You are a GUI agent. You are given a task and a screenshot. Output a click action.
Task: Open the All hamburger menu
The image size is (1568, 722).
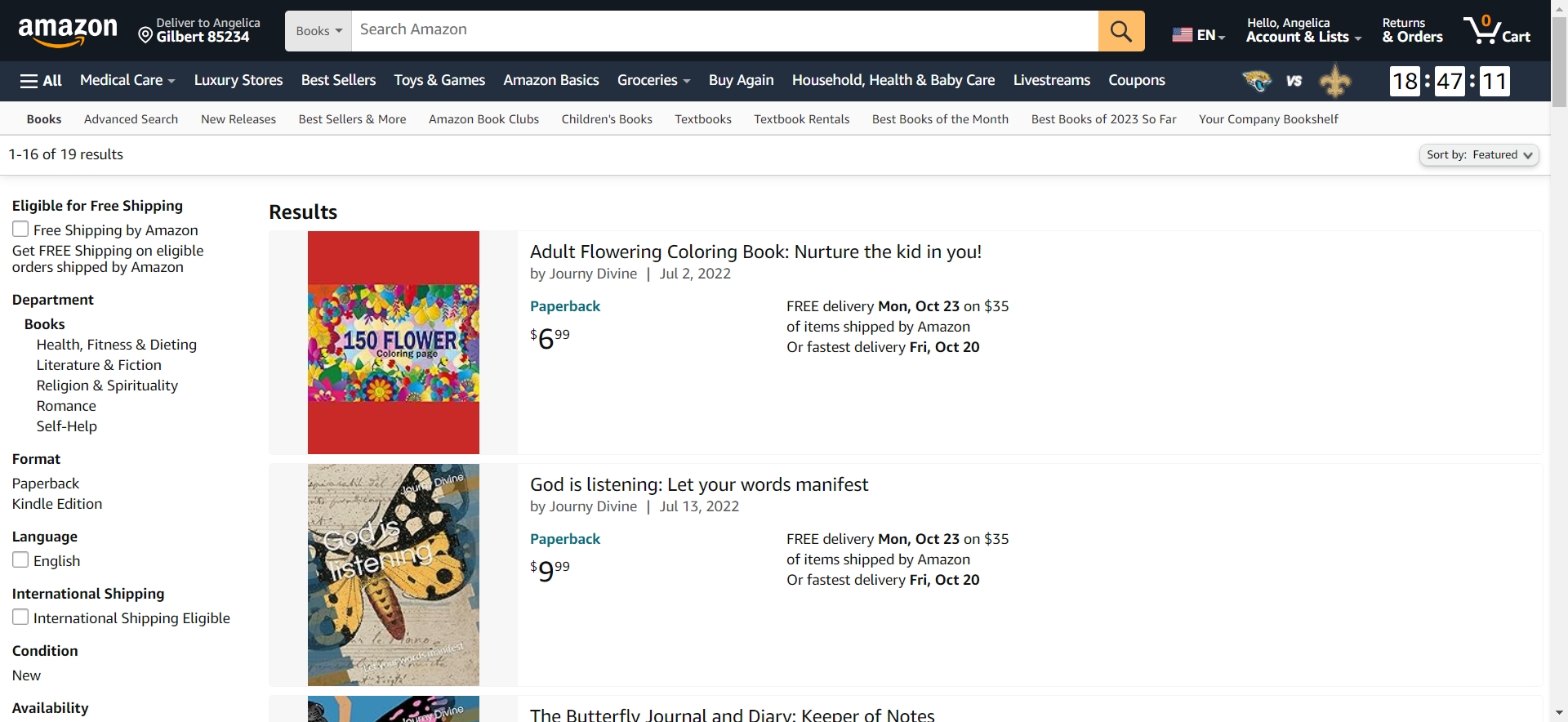point(41,80)
